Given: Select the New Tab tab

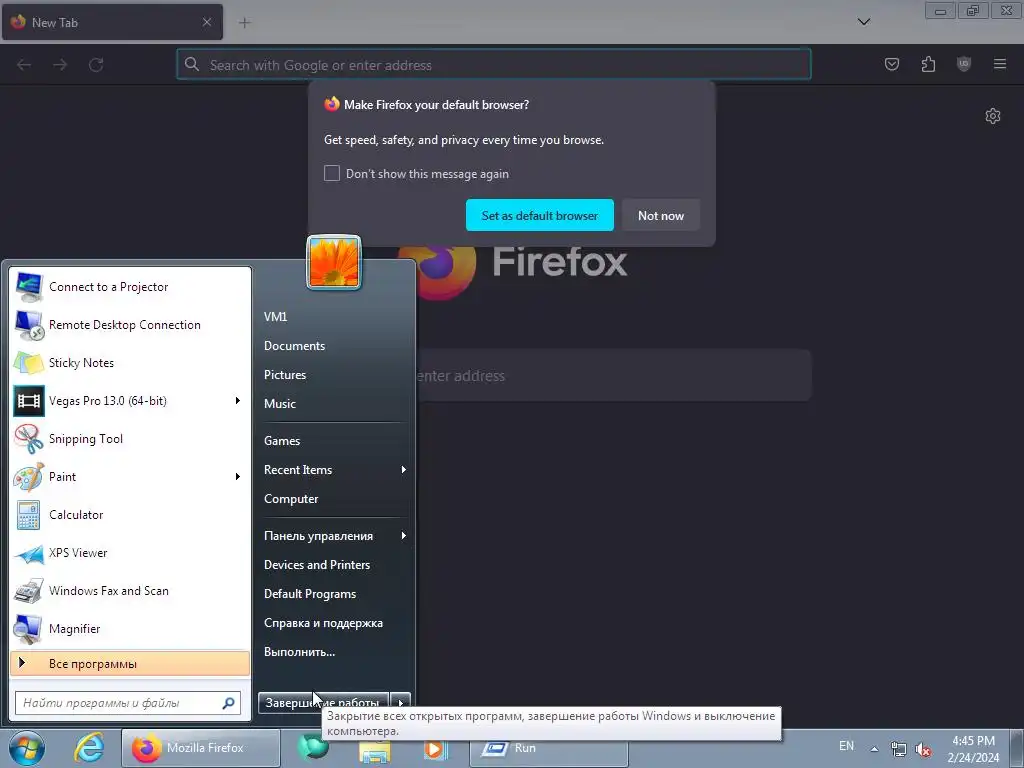Looking at the screenshot, I should point(112,22).
